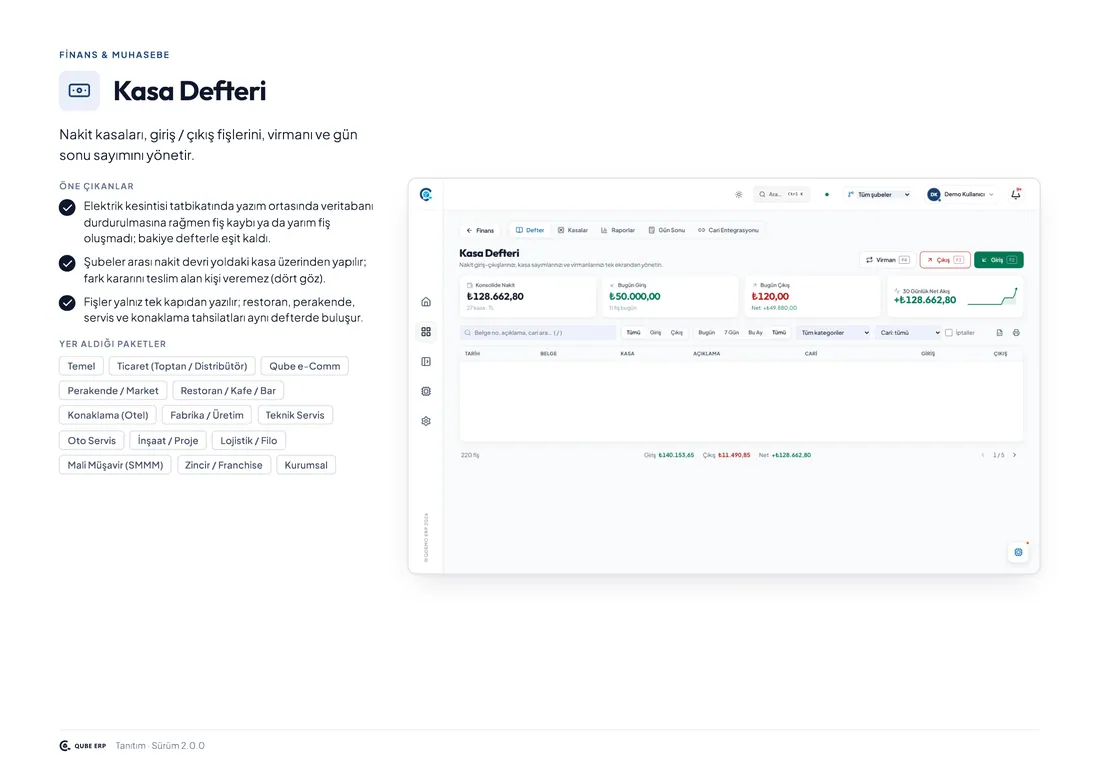The height and width of the screenshot is (778, 1100).
Task: Open the Gün Sonu tab
Action: point(667,230)
